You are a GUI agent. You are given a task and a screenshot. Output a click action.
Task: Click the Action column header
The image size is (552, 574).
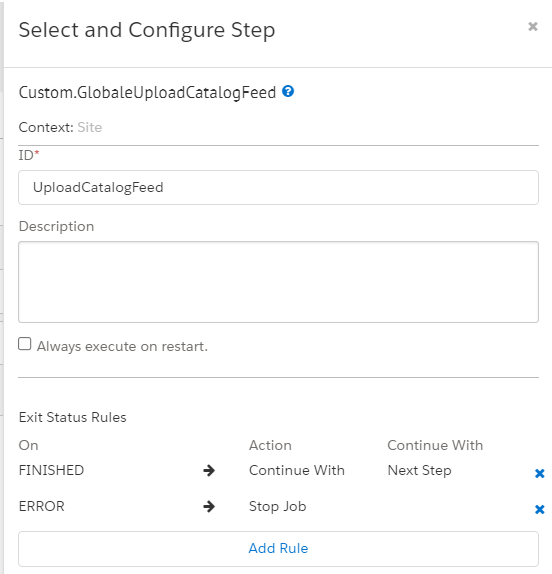pos(270,446)
